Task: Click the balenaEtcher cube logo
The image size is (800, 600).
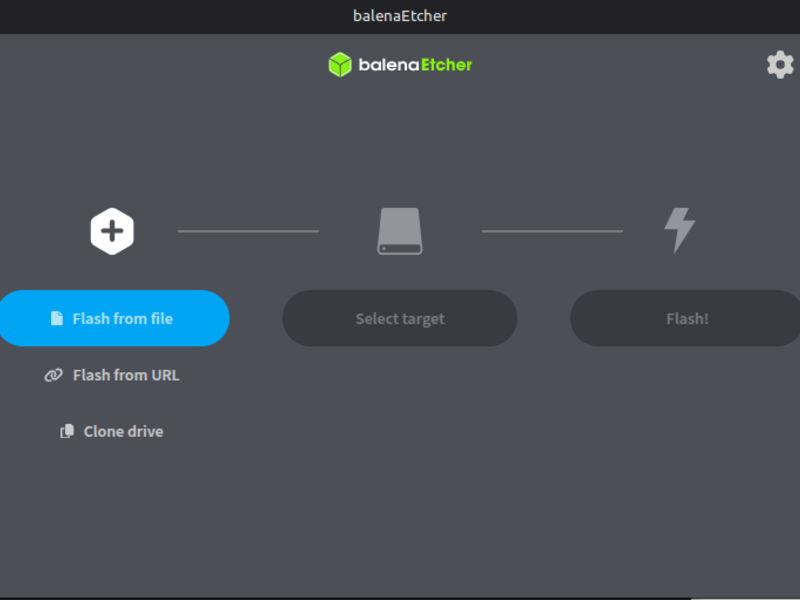Action: (x=340, y=65)
